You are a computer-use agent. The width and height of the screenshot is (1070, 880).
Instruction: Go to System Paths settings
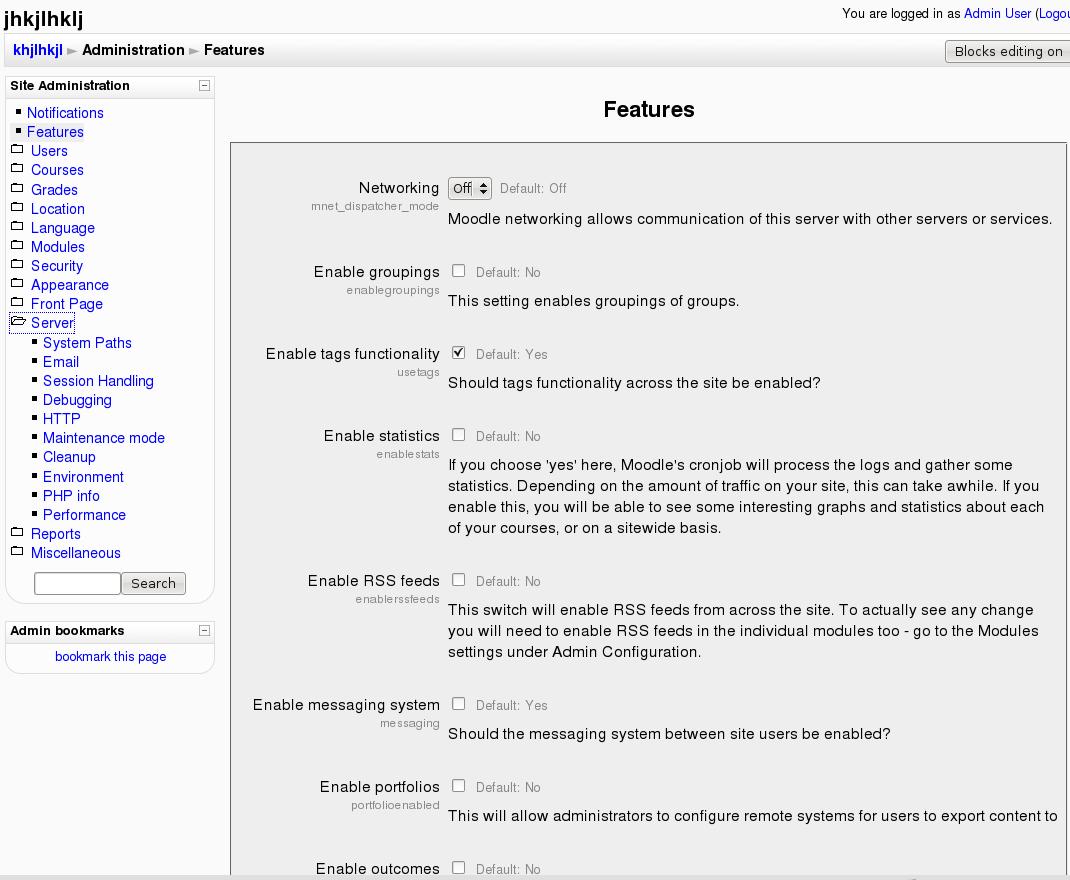[87, 343]
